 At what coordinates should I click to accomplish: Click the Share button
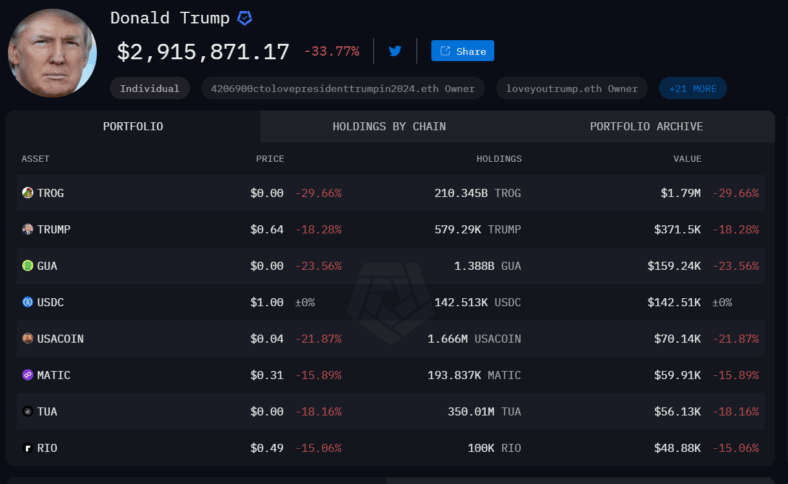[462, 51]
